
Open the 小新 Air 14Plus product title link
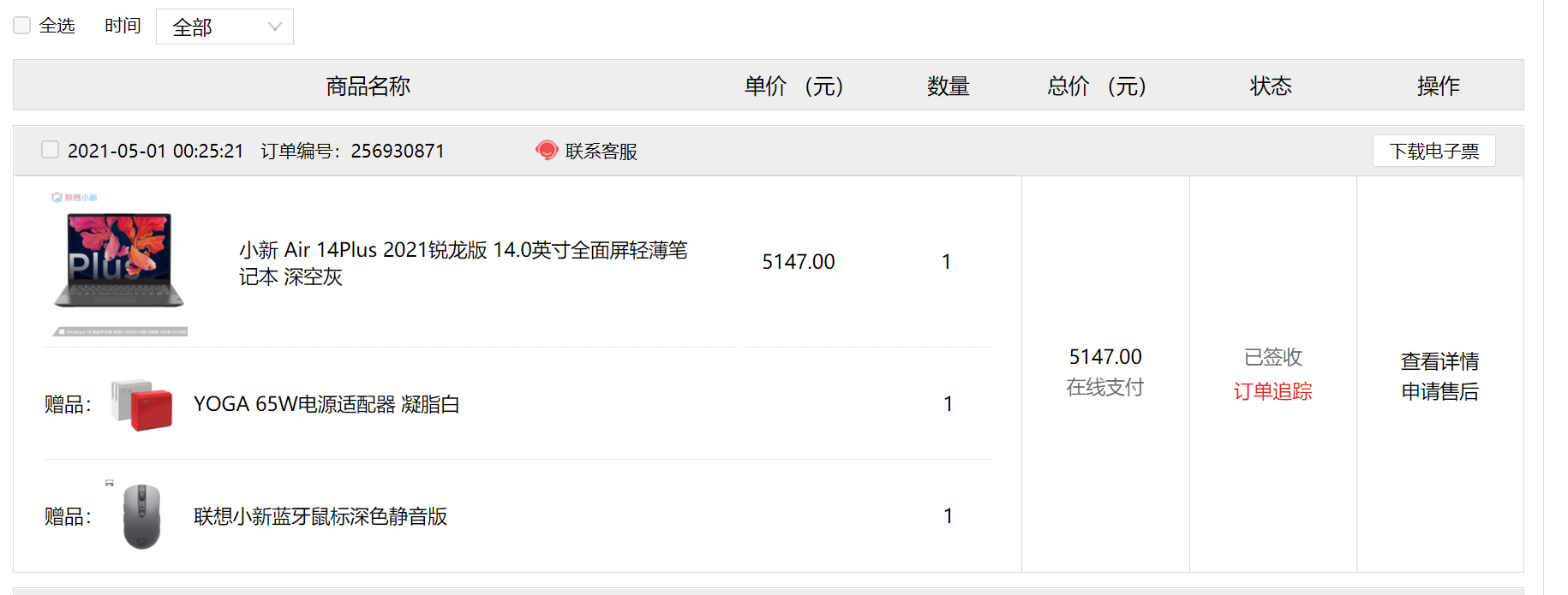[x=463, y=263]
